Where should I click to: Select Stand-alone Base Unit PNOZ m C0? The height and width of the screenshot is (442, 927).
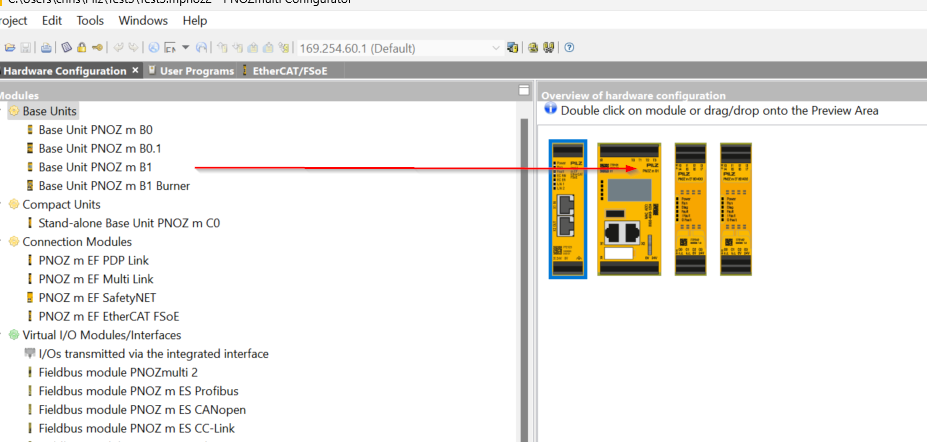[129, 223]
